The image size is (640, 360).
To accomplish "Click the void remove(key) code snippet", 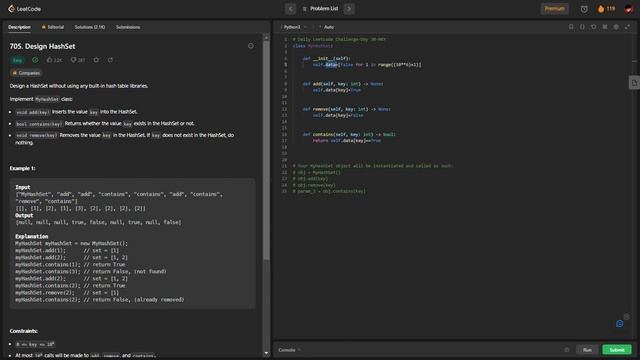I will click(36, 136).
